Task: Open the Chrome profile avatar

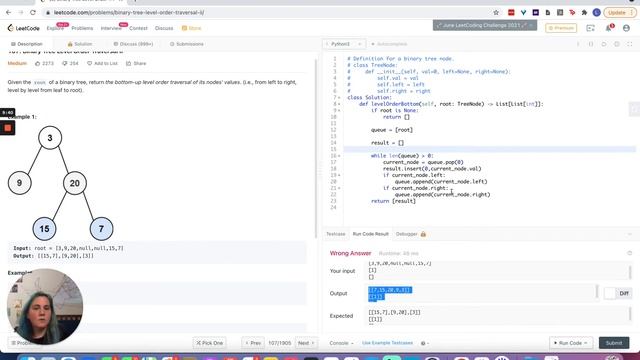Action: 596,13
